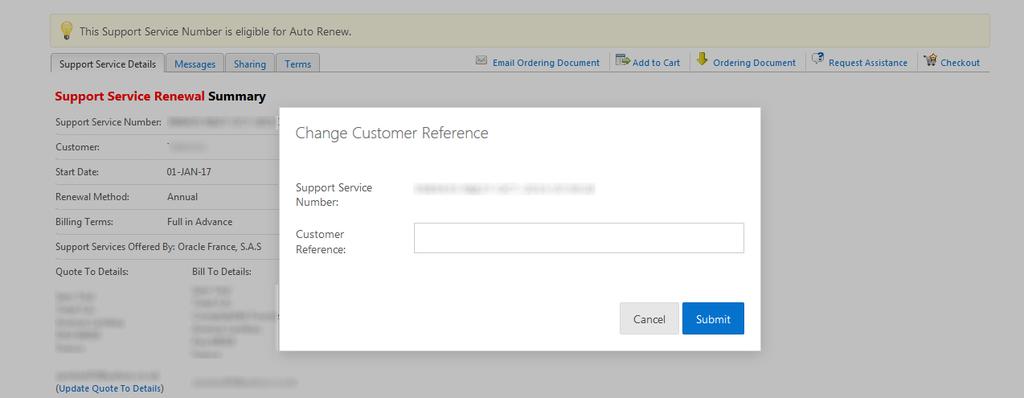
Task: Click the Add to Cart link text
Action: click(x=656, y=63)
